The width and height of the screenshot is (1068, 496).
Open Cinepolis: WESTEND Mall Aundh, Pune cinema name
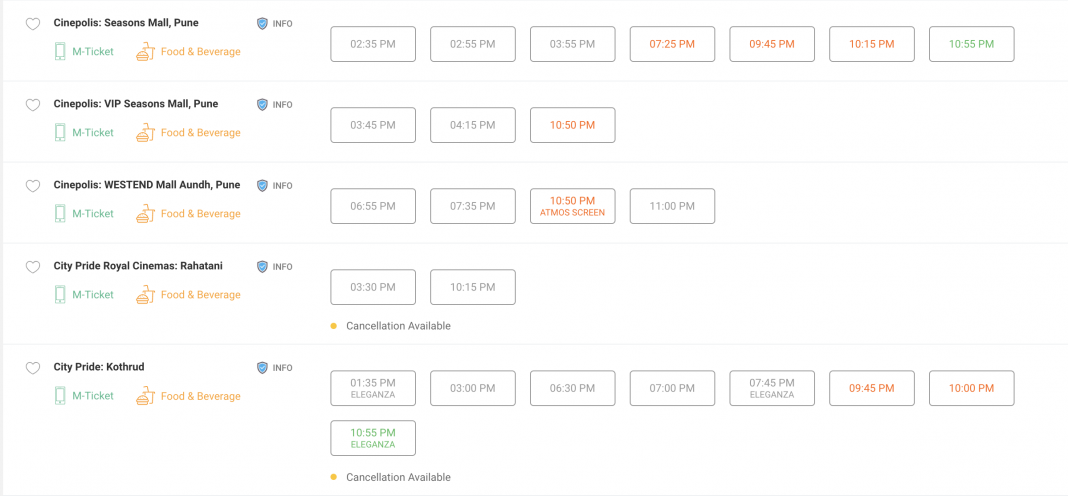point(146,185)
